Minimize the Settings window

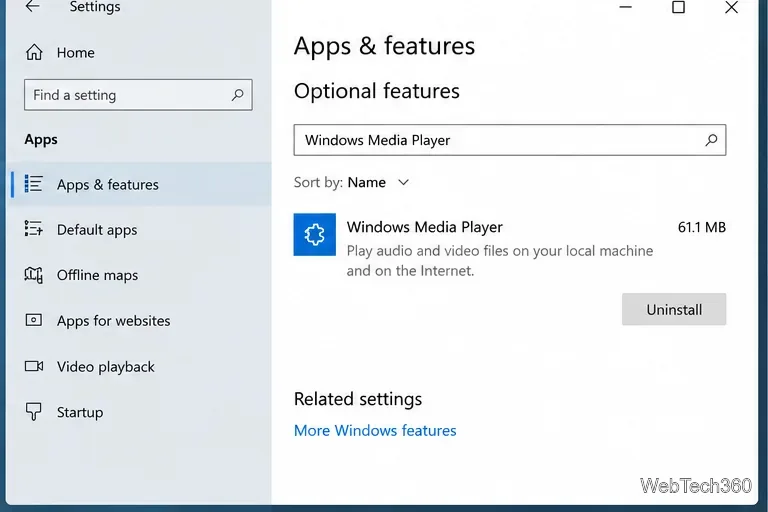click(x=625, y=7)
